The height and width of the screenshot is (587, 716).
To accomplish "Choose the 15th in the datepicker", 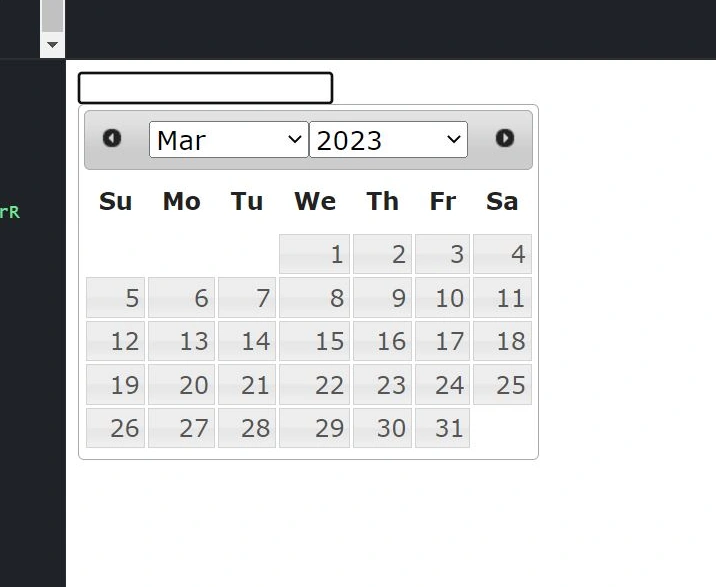I will 314,341.
